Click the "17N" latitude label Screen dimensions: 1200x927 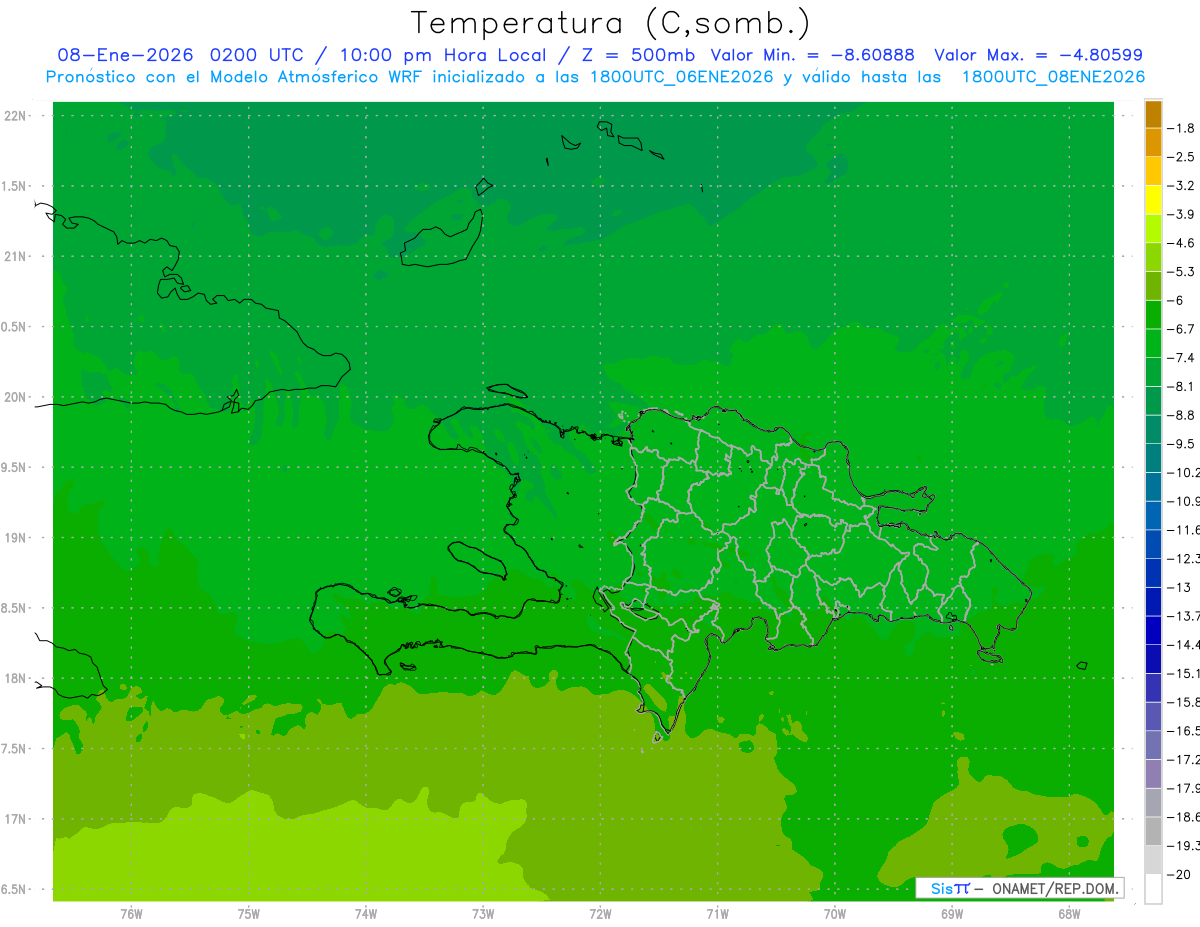(x=16, y=820)
